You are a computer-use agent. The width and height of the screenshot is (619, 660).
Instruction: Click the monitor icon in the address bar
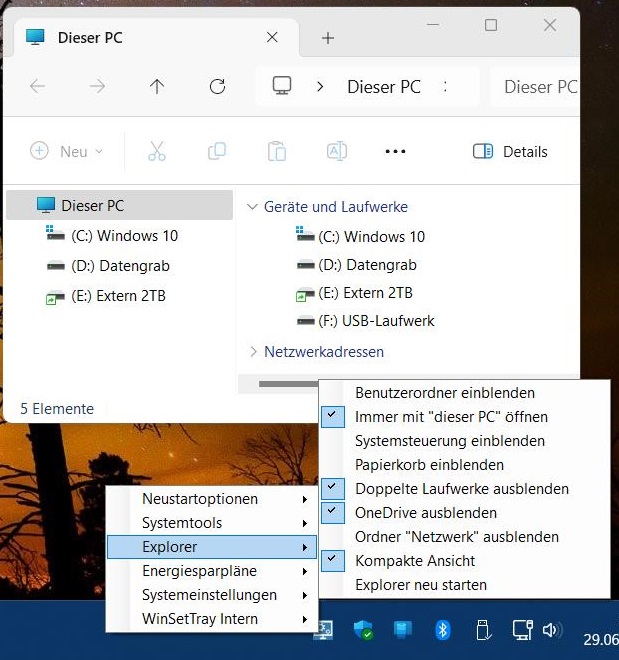[282, 85]
